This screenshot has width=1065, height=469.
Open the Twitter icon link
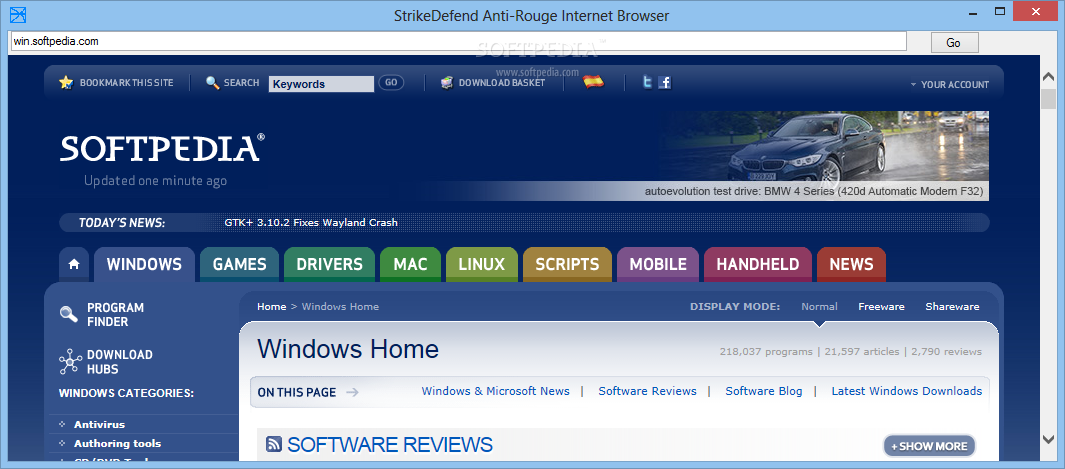point(648,83)
